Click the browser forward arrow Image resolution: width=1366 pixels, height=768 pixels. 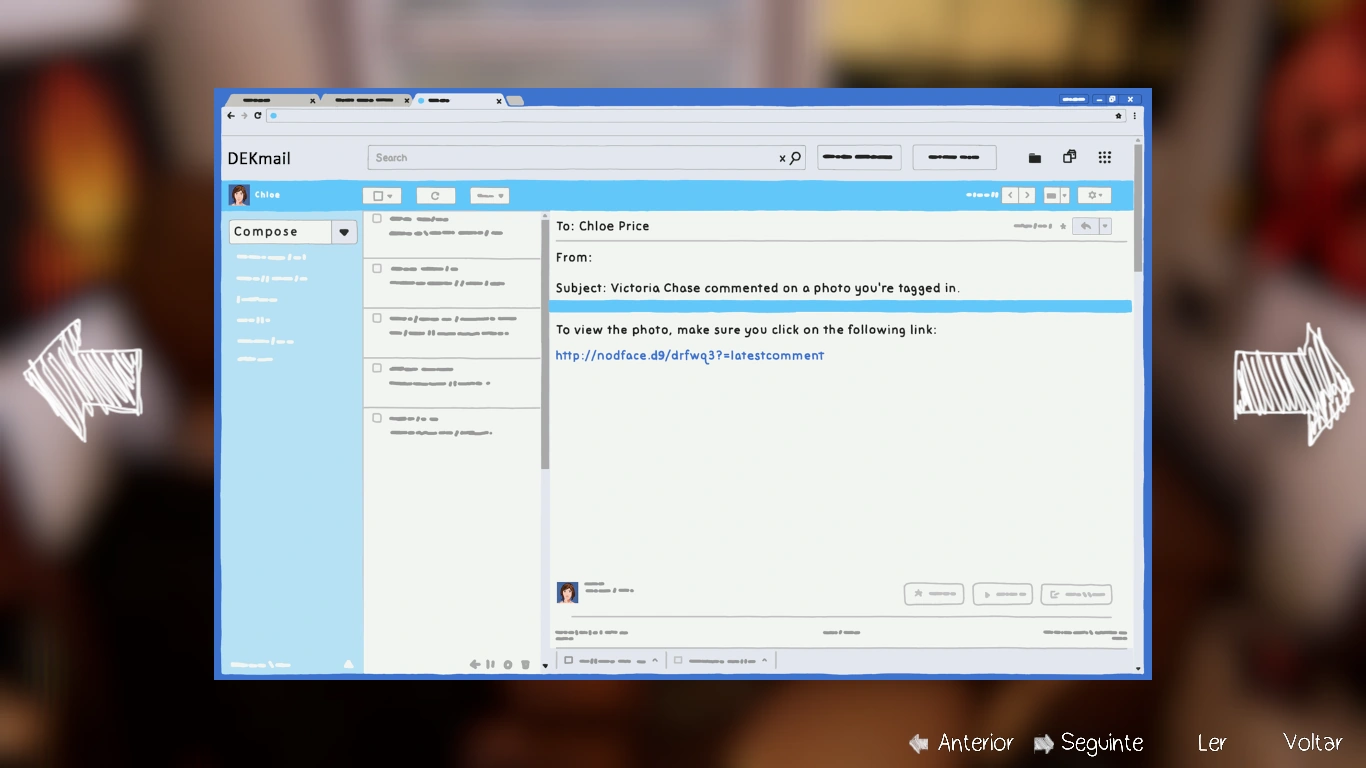[244, 116]
